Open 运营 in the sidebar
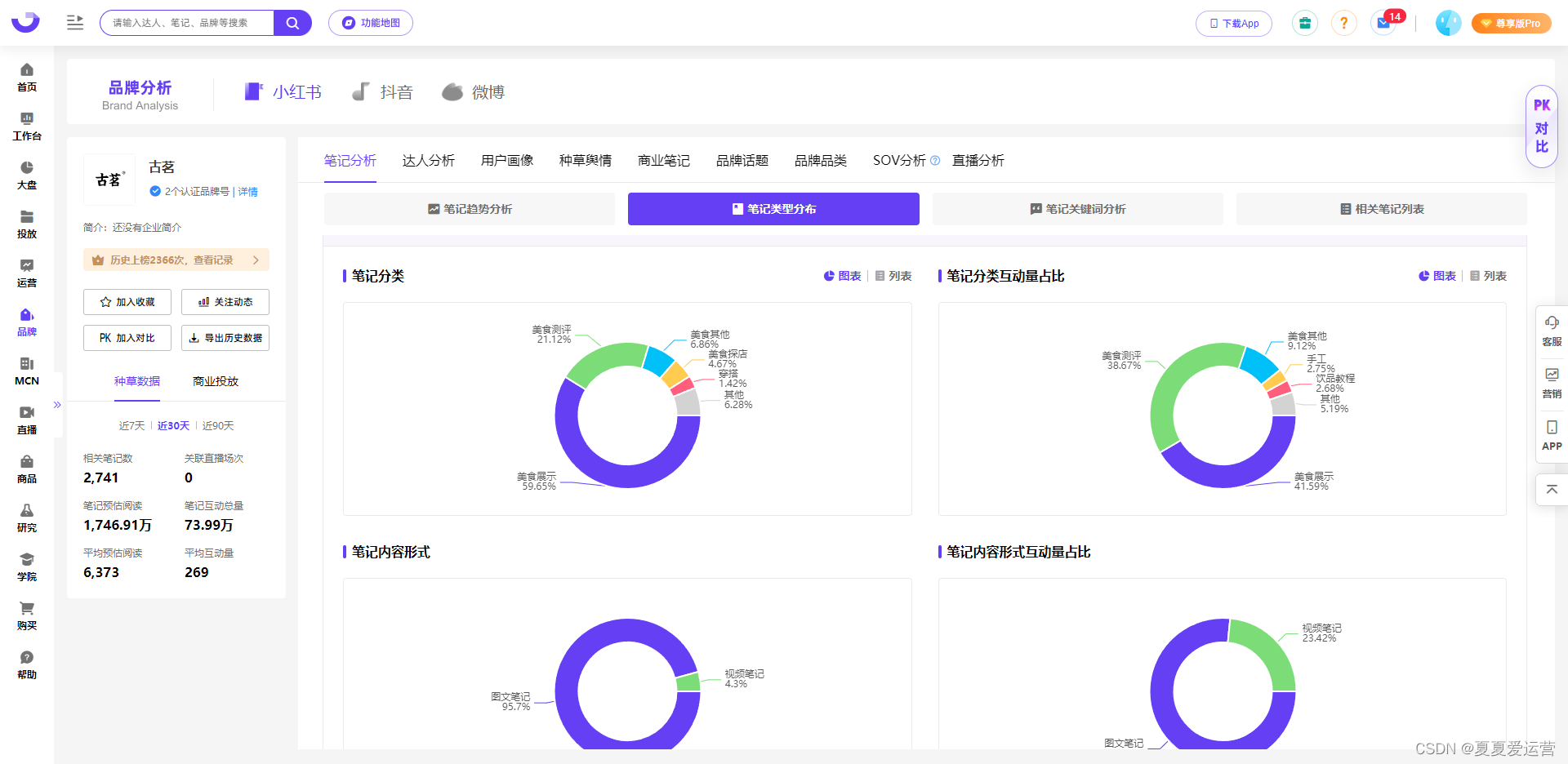This screenshot has width=1568, height=764. 27,273
